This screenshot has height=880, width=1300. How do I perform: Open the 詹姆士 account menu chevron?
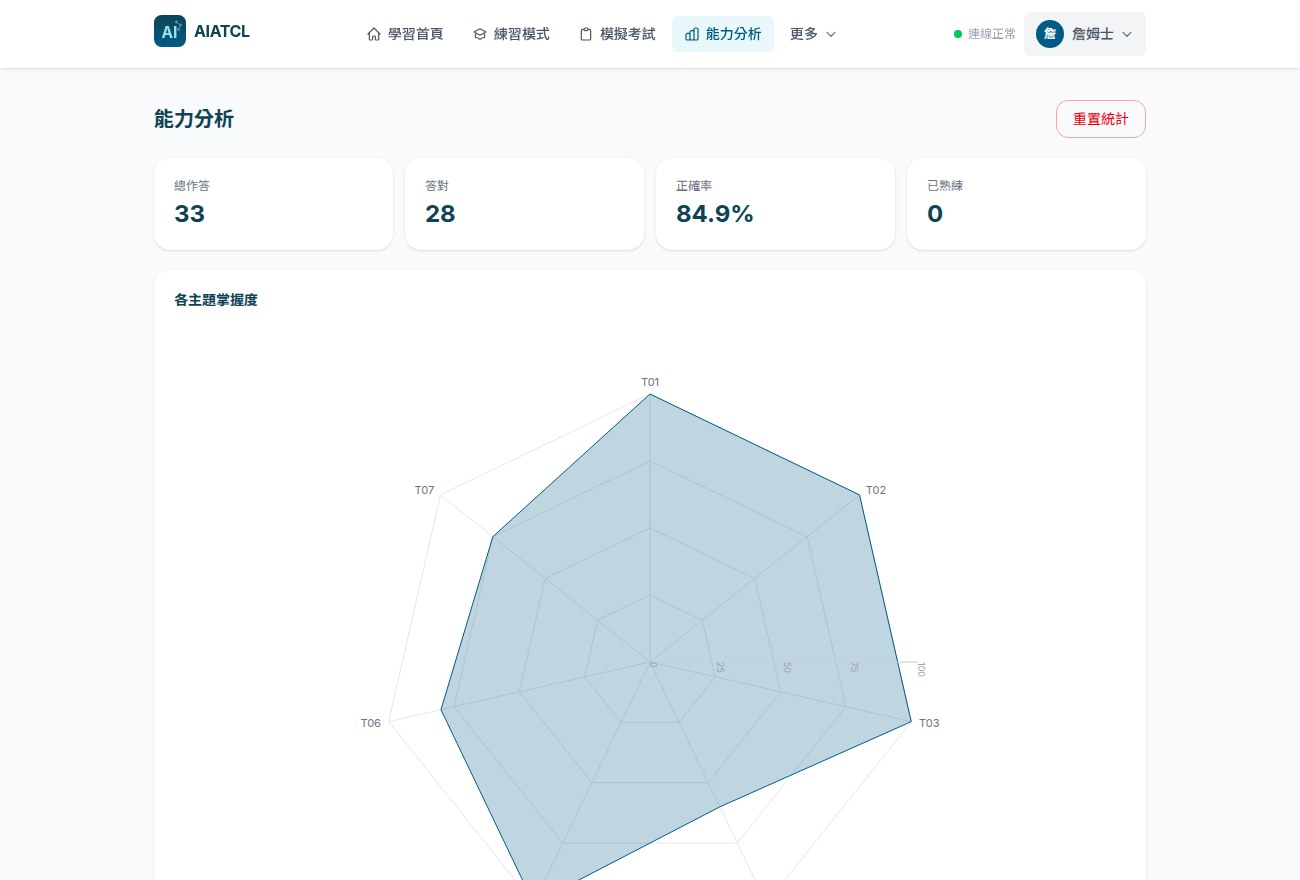click(1127, 34)
